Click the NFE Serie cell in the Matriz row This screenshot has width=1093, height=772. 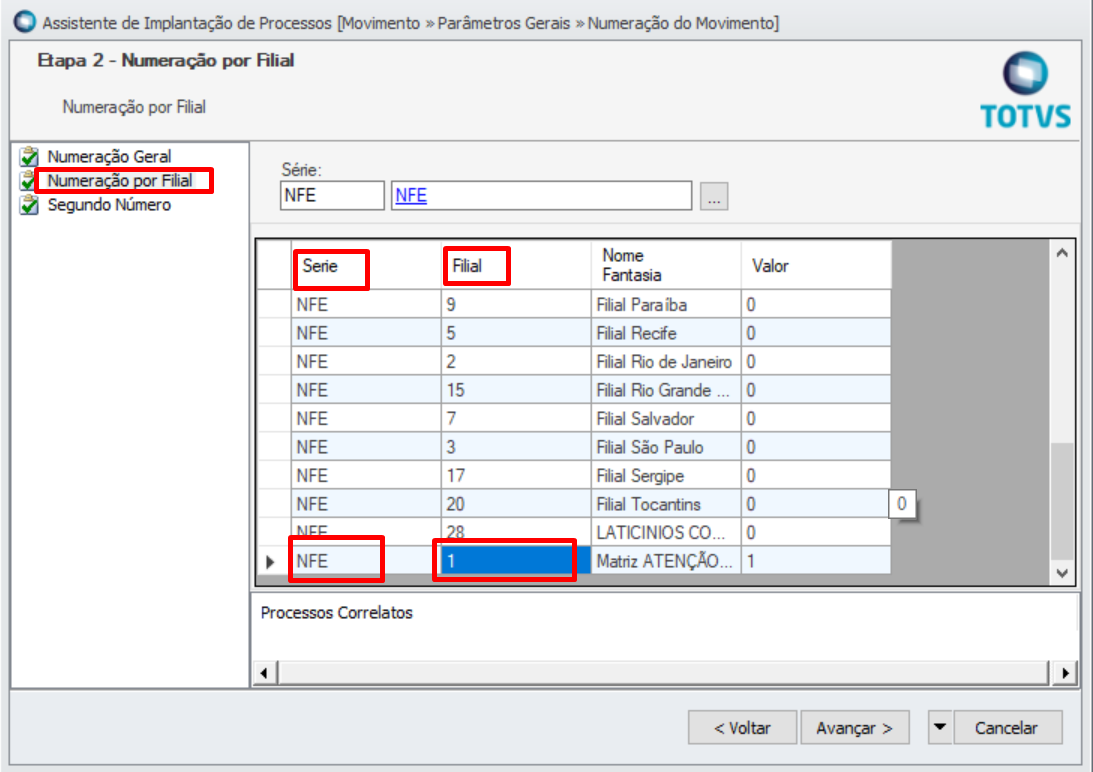[x=366, y=561]
